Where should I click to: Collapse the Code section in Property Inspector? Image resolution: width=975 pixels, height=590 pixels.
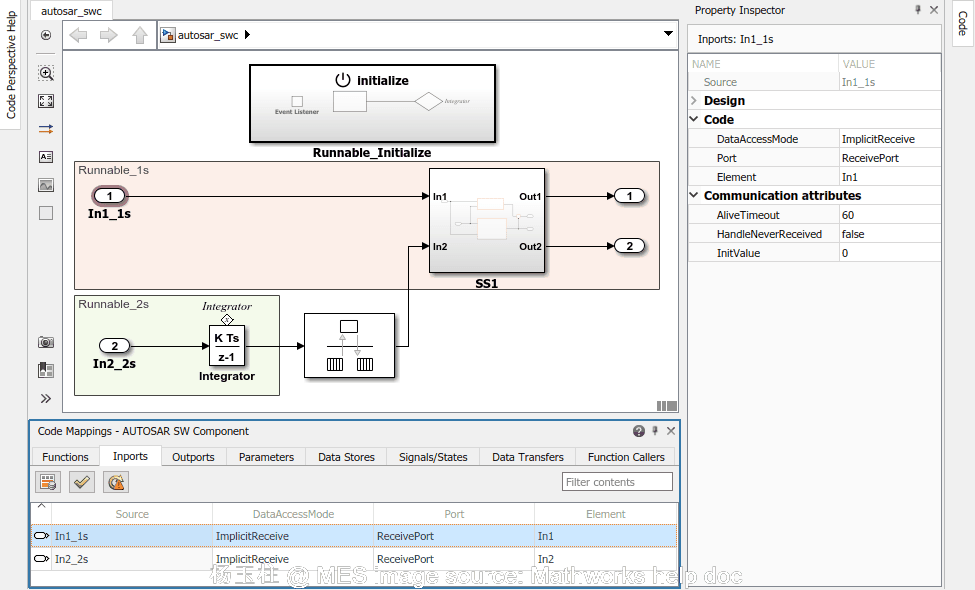692,119
